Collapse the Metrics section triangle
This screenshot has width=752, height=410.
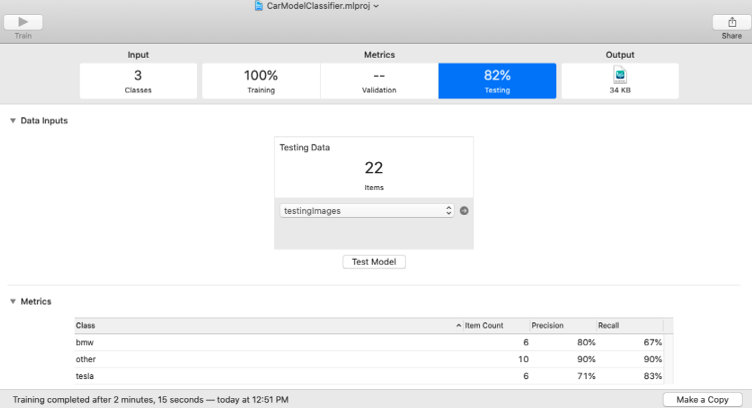[13, 302]
